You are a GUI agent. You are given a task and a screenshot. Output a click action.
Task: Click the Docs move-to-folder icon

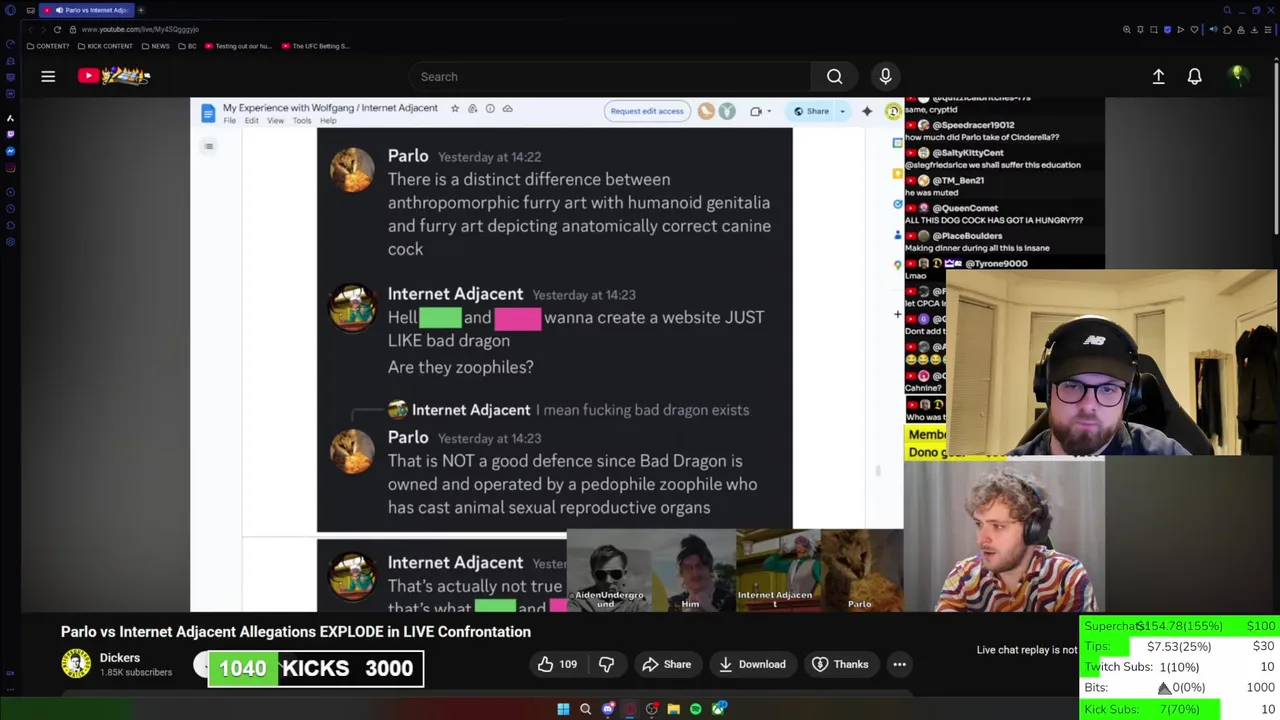[472, 108]
